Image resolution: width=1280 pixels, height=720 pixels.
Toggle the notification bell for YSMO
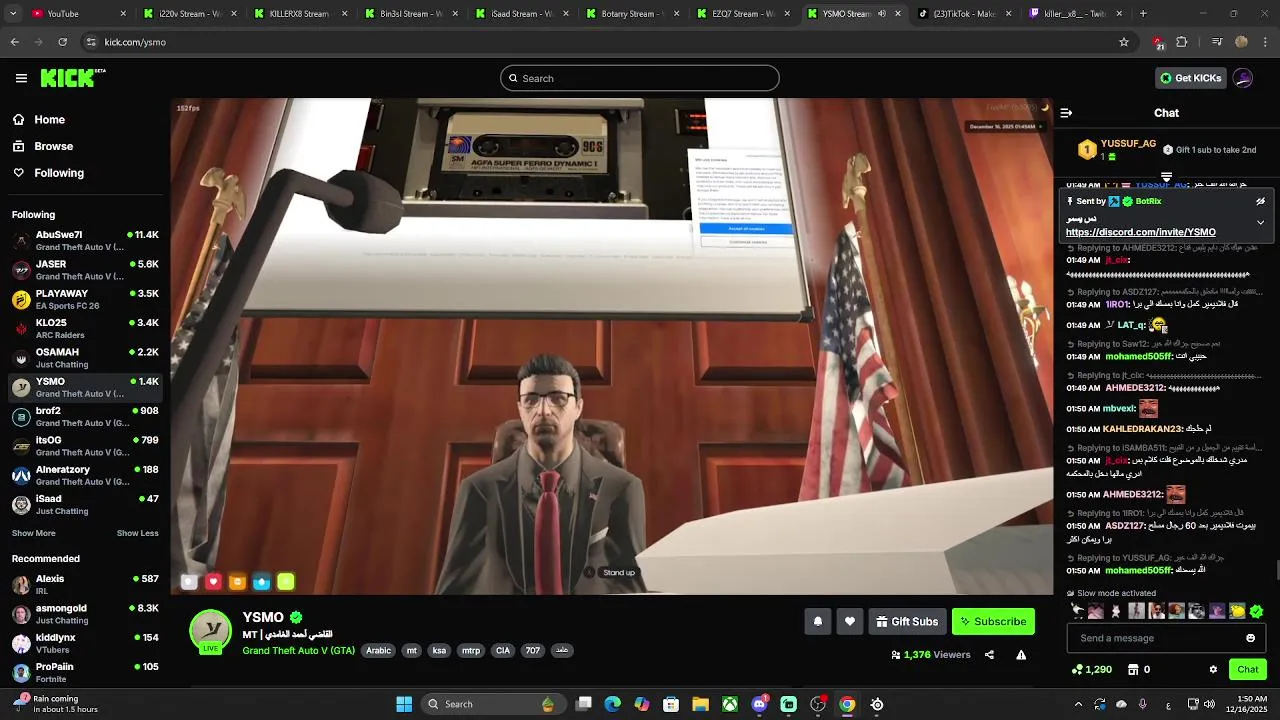click(817, 621)
